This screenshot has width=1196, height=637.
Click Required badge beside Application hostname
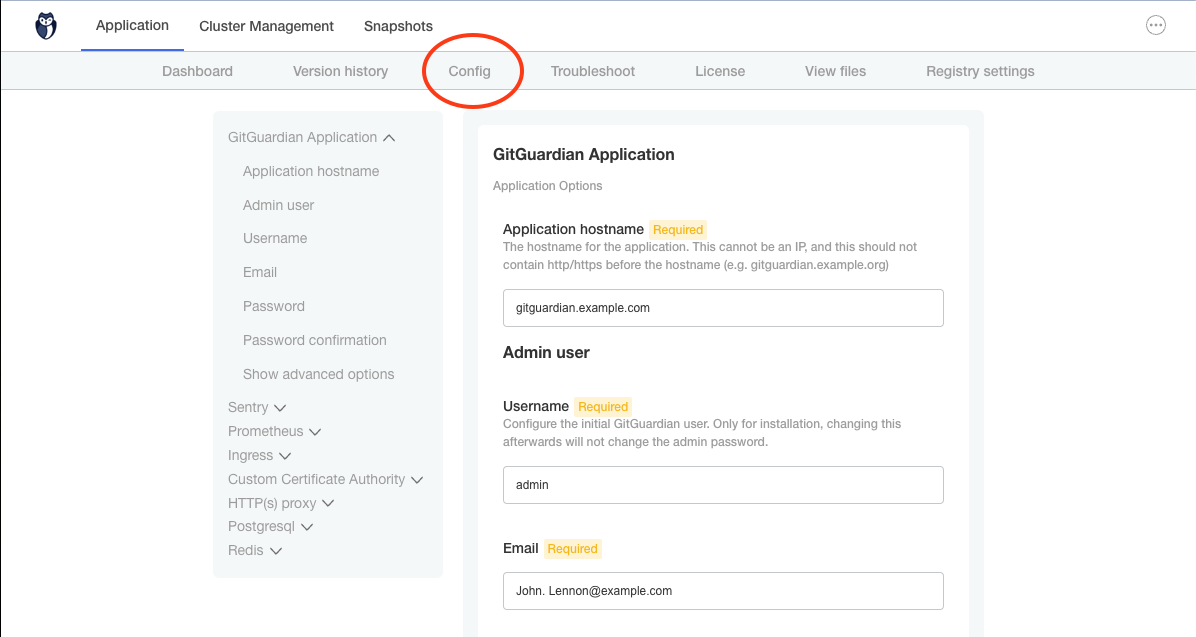678,230
